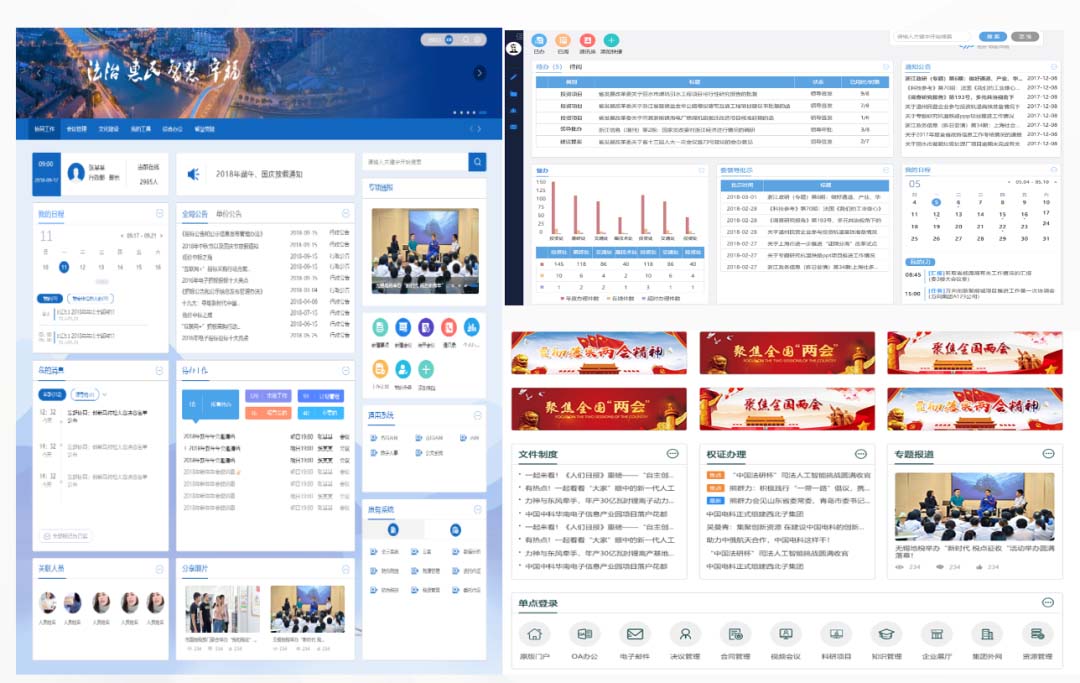Screen dimensions: 1080x683
Task: Open more options for 专题报道 panel
Action: pos(1048,454)
